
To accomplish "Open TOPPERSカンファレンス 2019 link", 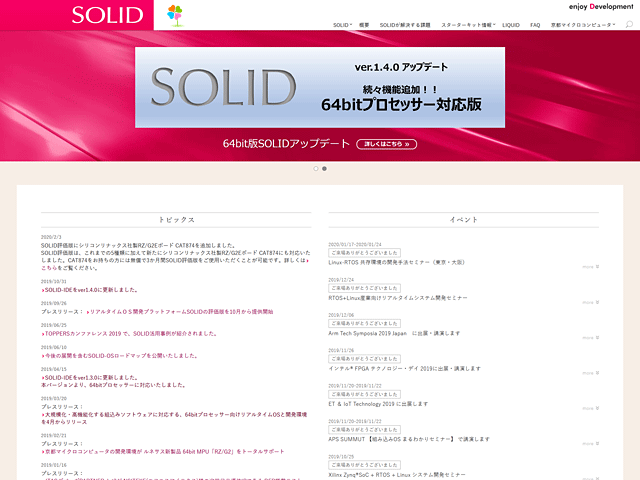I will click(x=129, y=334).
